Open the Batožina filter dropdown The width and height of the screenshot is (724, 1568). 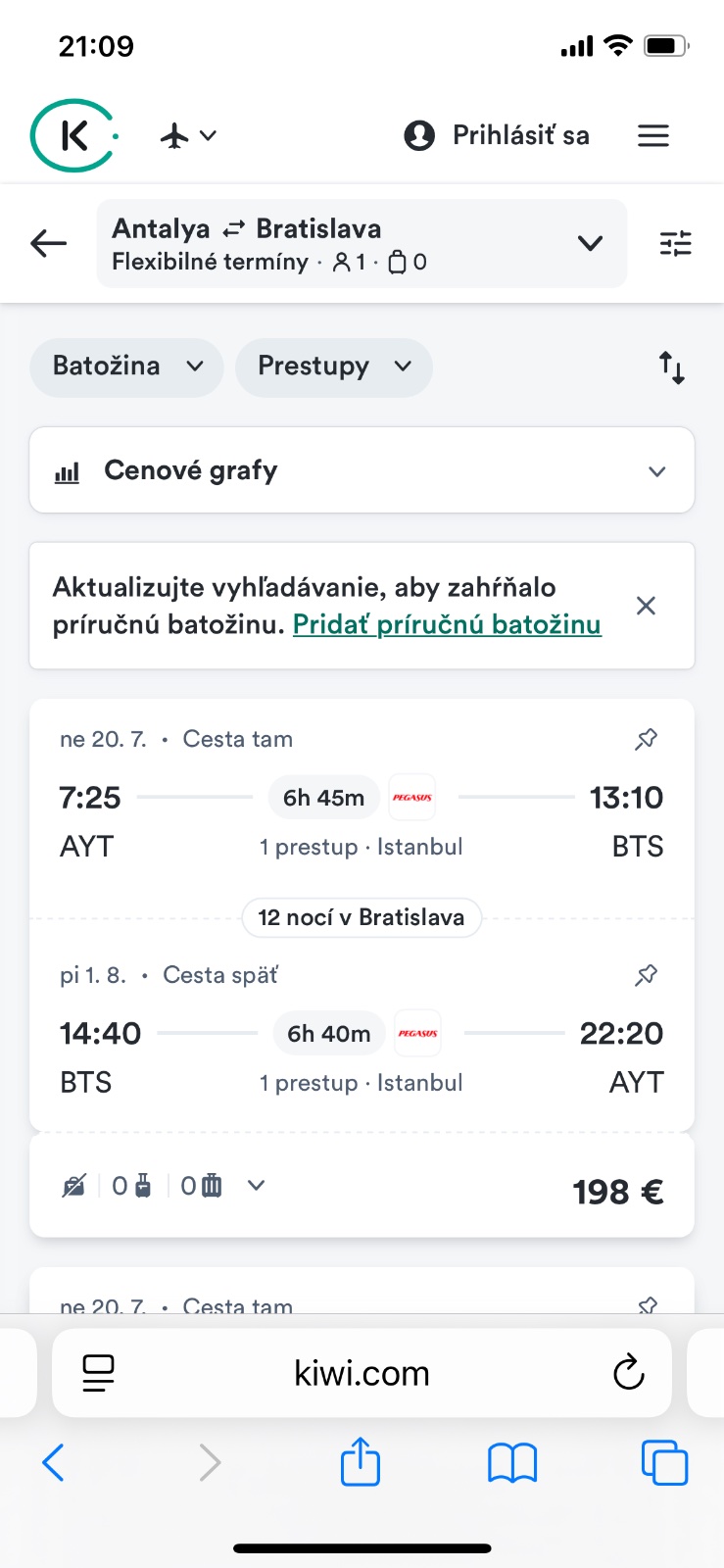click(x=127, y=367)
